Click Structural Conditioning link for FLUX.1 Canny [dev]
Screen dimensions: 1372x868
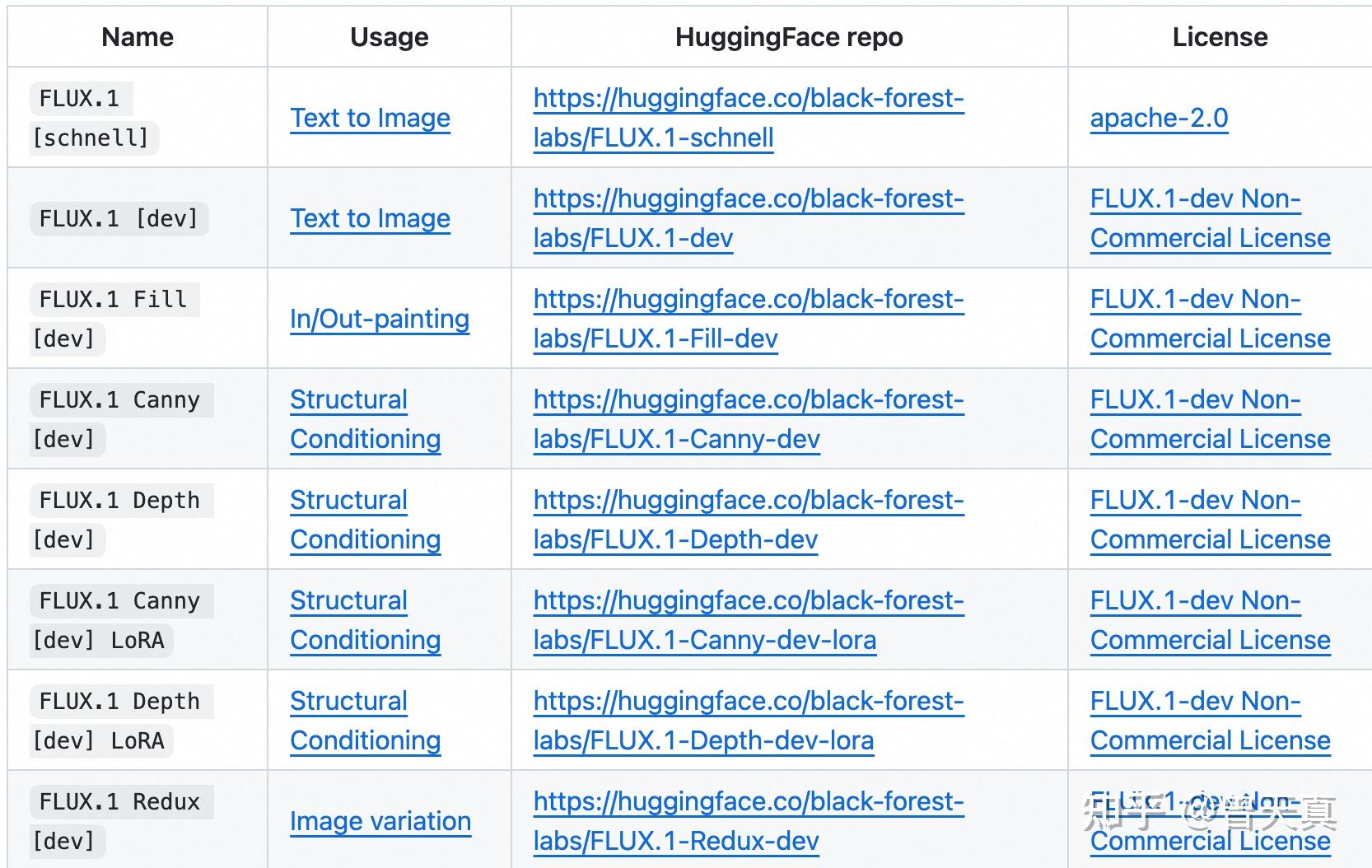(x=349, y=400)
